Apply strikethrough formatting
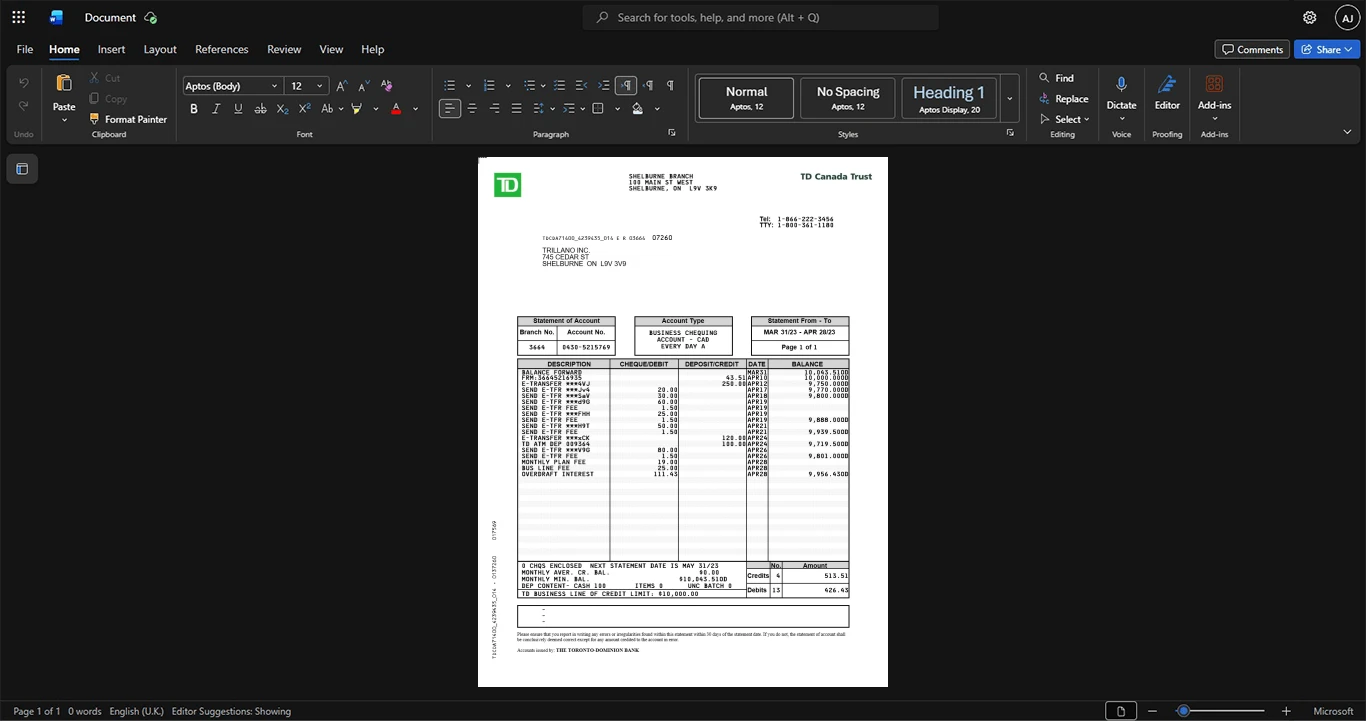 coord(260,108)
